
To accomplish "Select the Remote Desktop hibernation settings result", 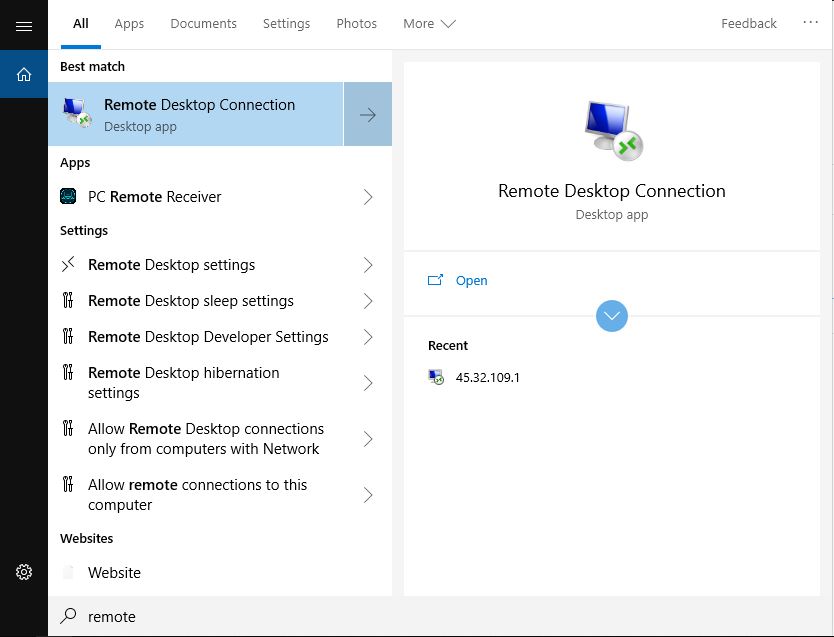I will click(220, 383).
